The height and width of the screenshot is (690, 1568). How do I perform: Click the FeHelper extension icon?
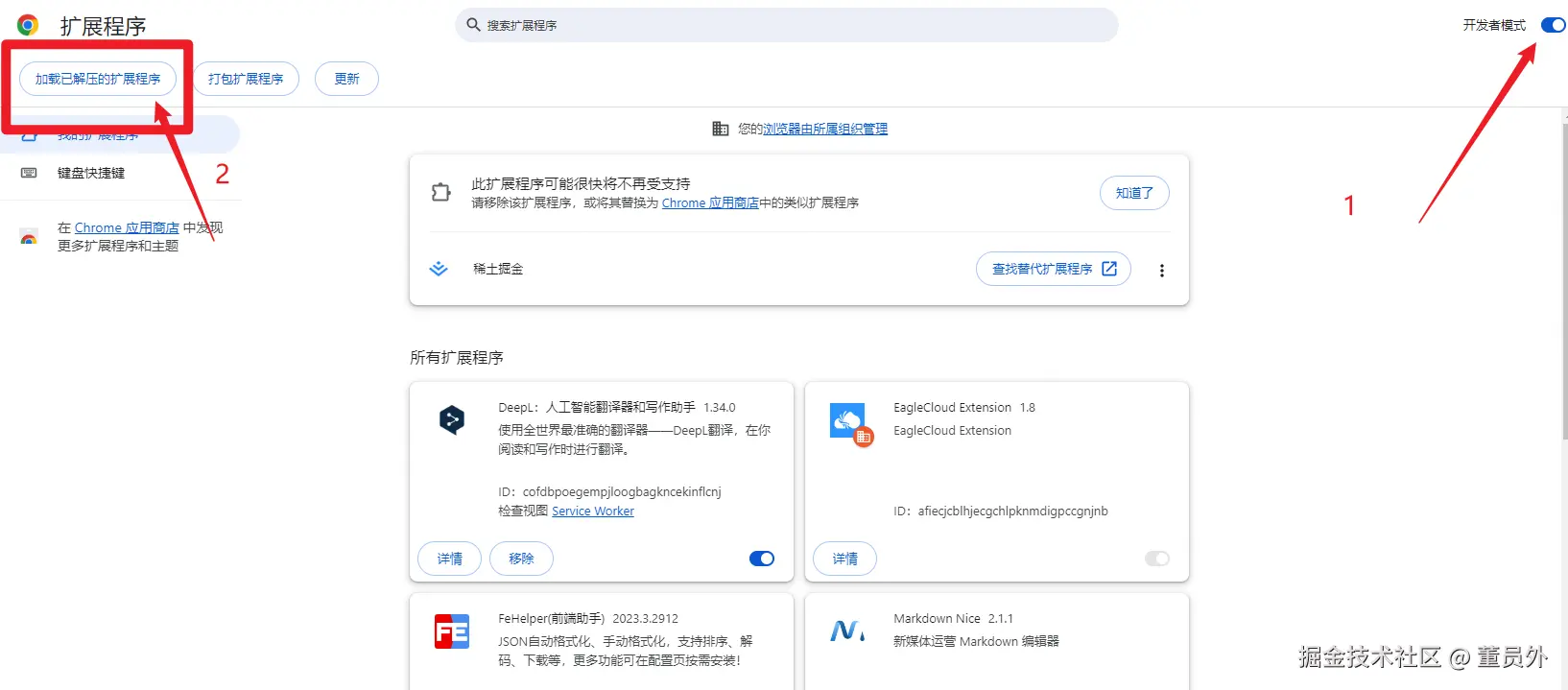point(452,631)
